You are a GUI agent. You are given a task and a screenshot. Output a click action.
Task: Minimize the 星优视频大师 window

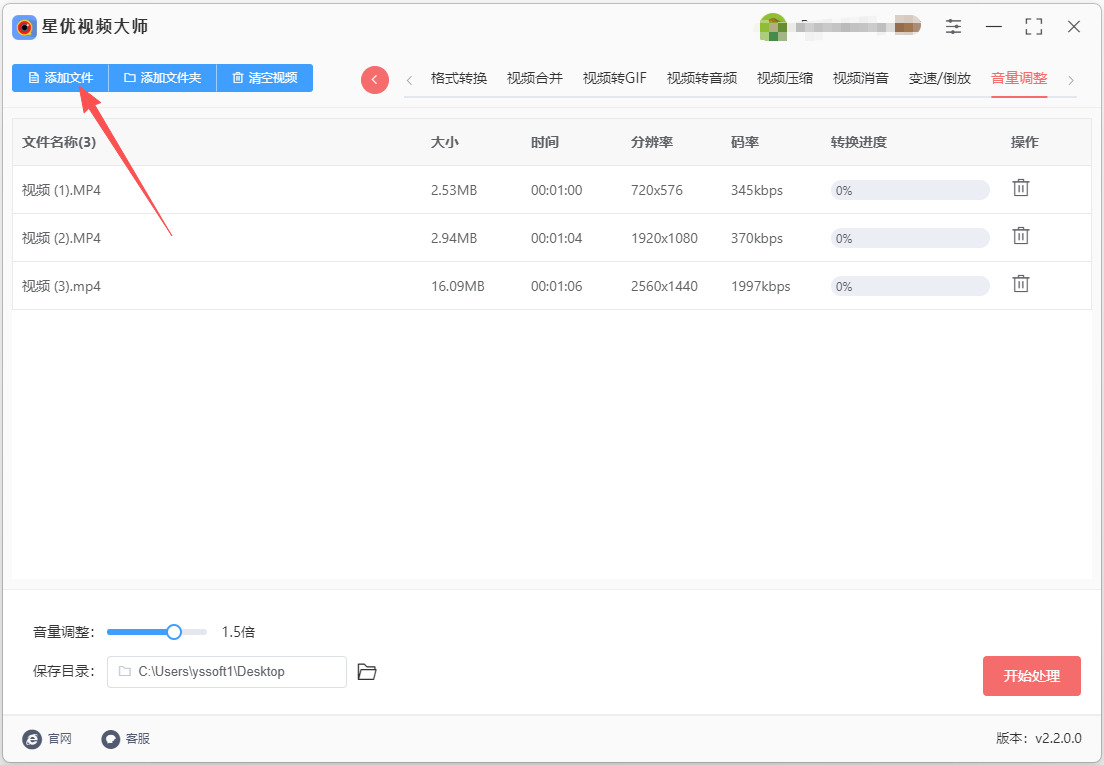click(993, 27)
